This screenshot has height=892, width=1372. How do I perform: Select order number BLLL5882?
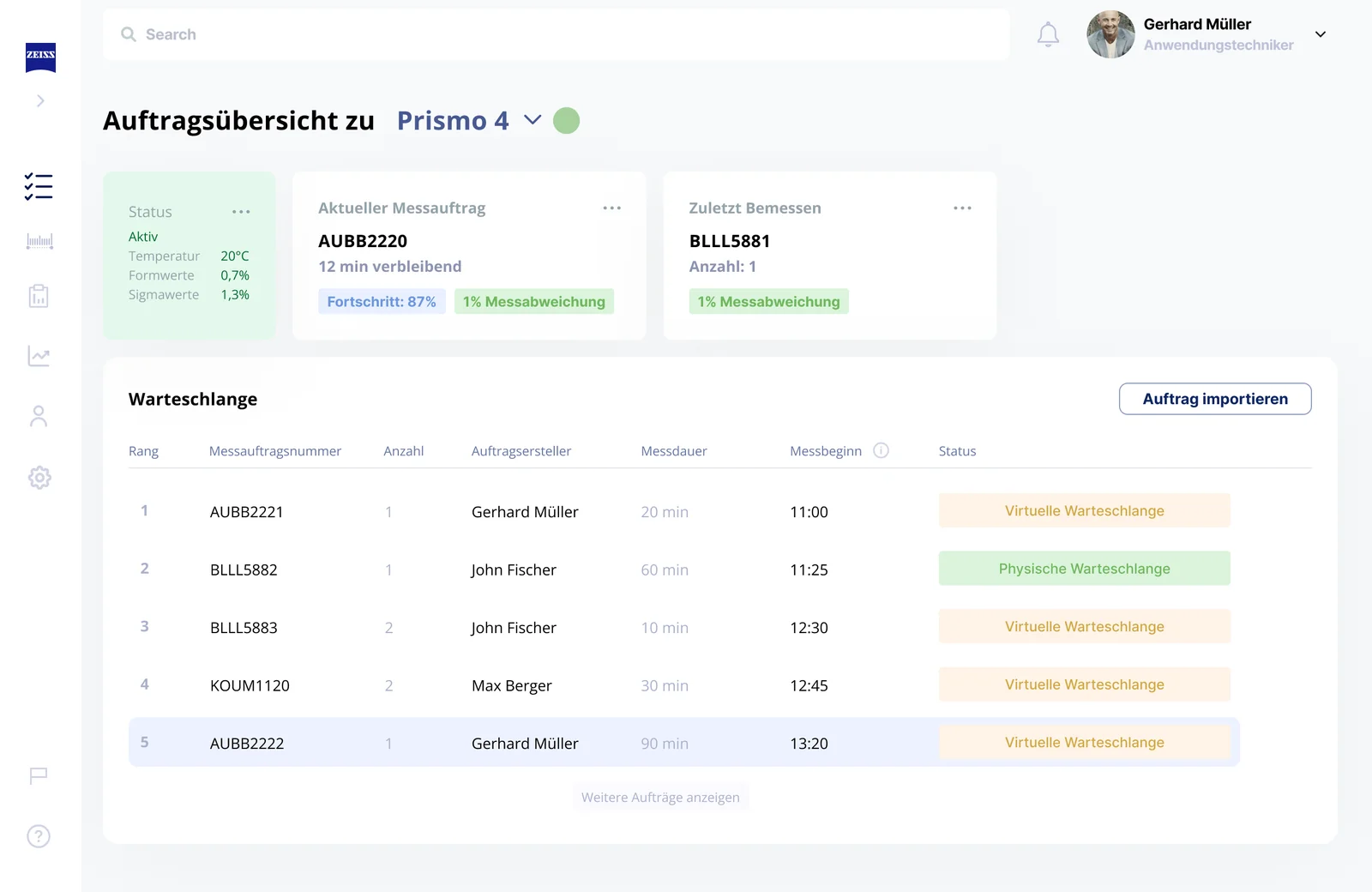click(244, 570)
